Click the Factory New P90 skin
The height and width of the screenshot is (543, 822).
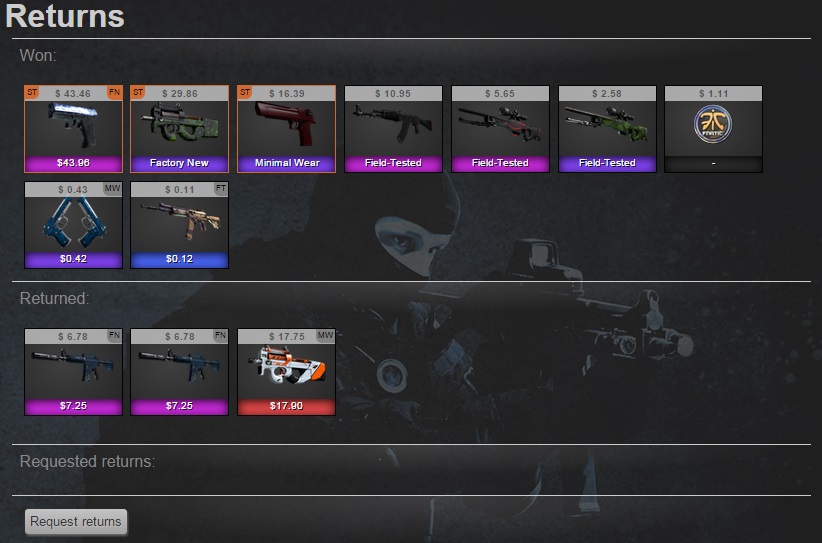(179, 129)
